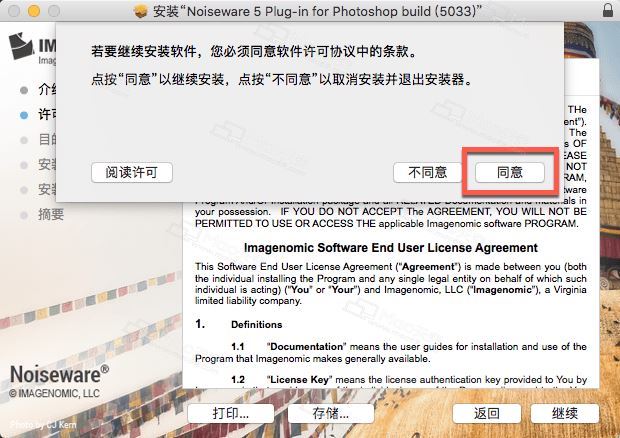Click the 'Photo by CJ Kern' credit
Image resolution: width=620 pixels, height=438 pixels.
43,425
